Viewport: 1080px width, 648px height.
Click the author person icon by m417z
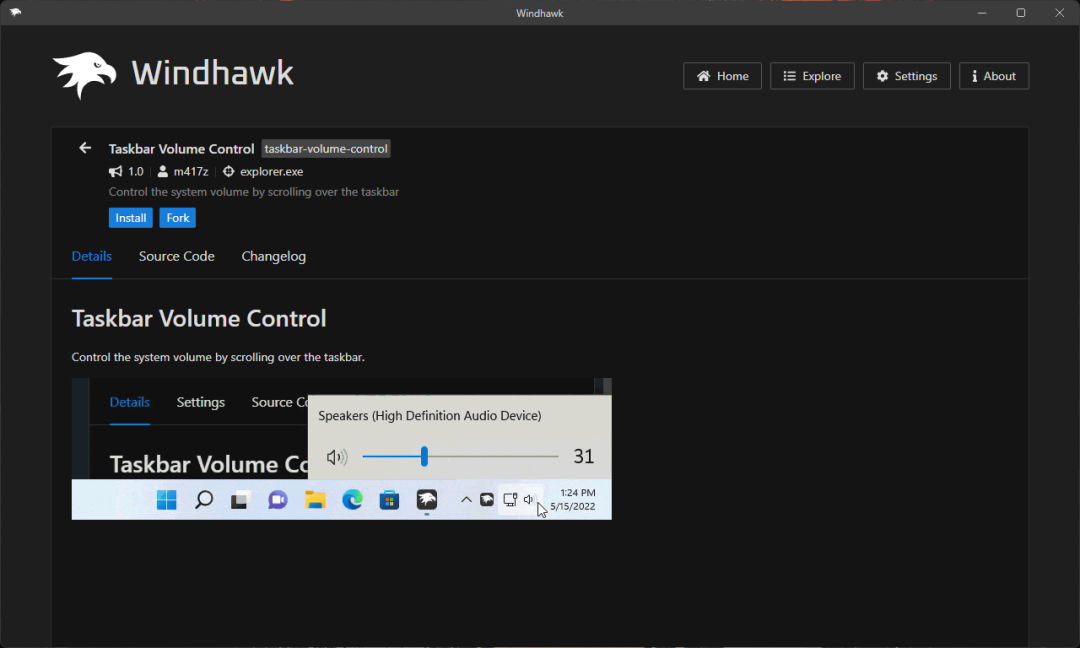click(x=163, y=171)
